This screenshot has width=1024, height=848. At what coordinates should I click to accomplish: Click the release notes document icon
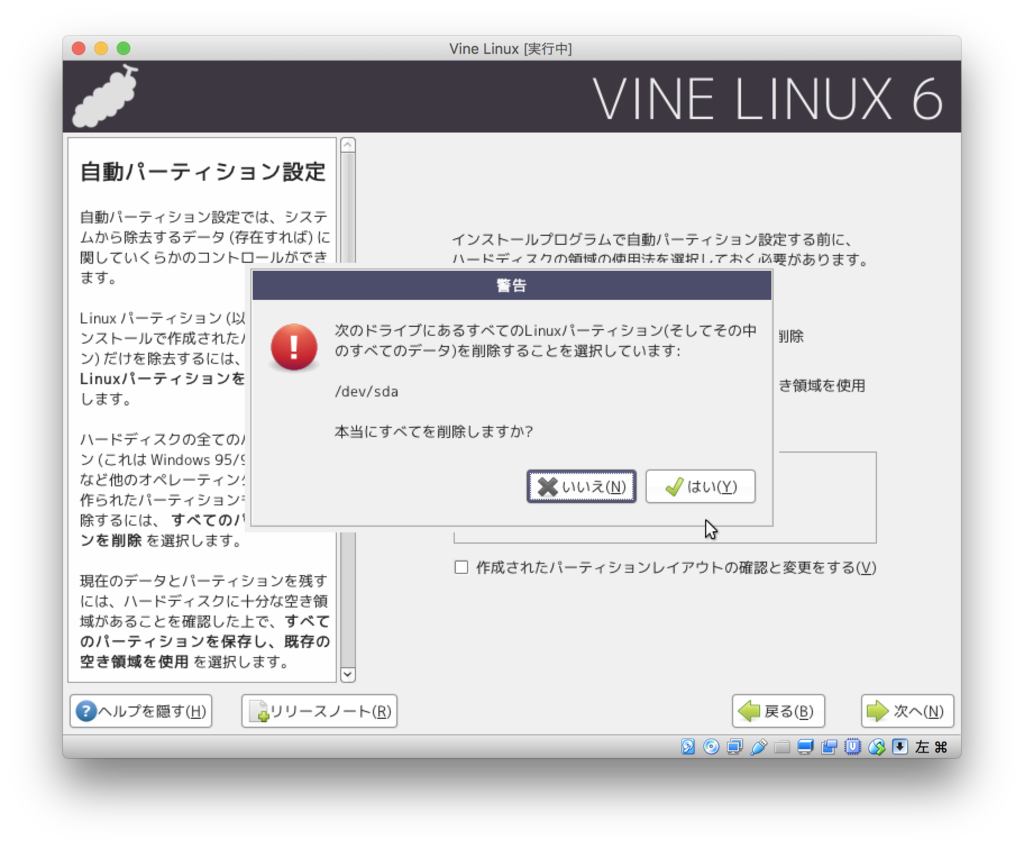pos(259,711)
